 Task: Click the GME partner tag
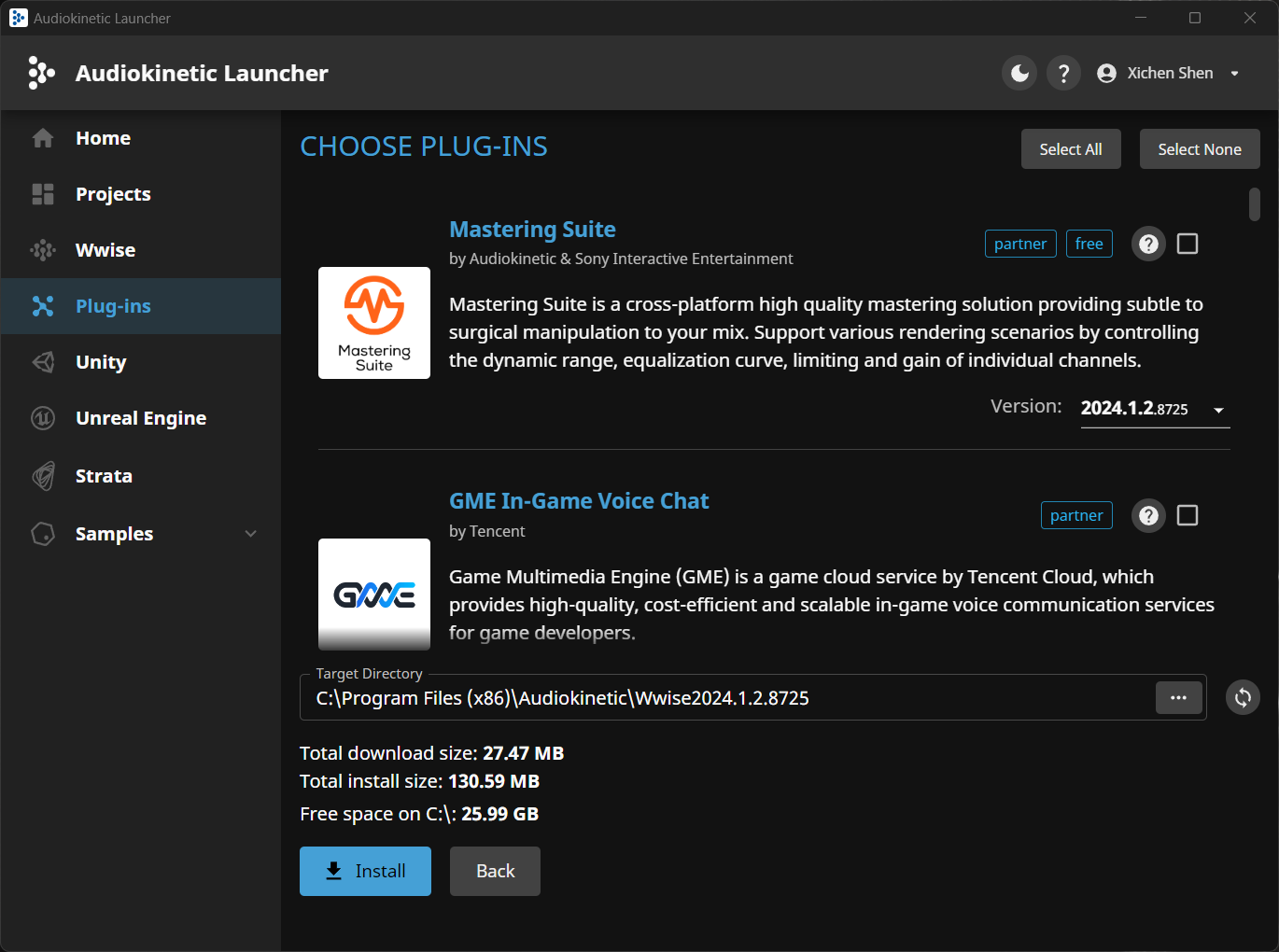[x=1076, y=515]
